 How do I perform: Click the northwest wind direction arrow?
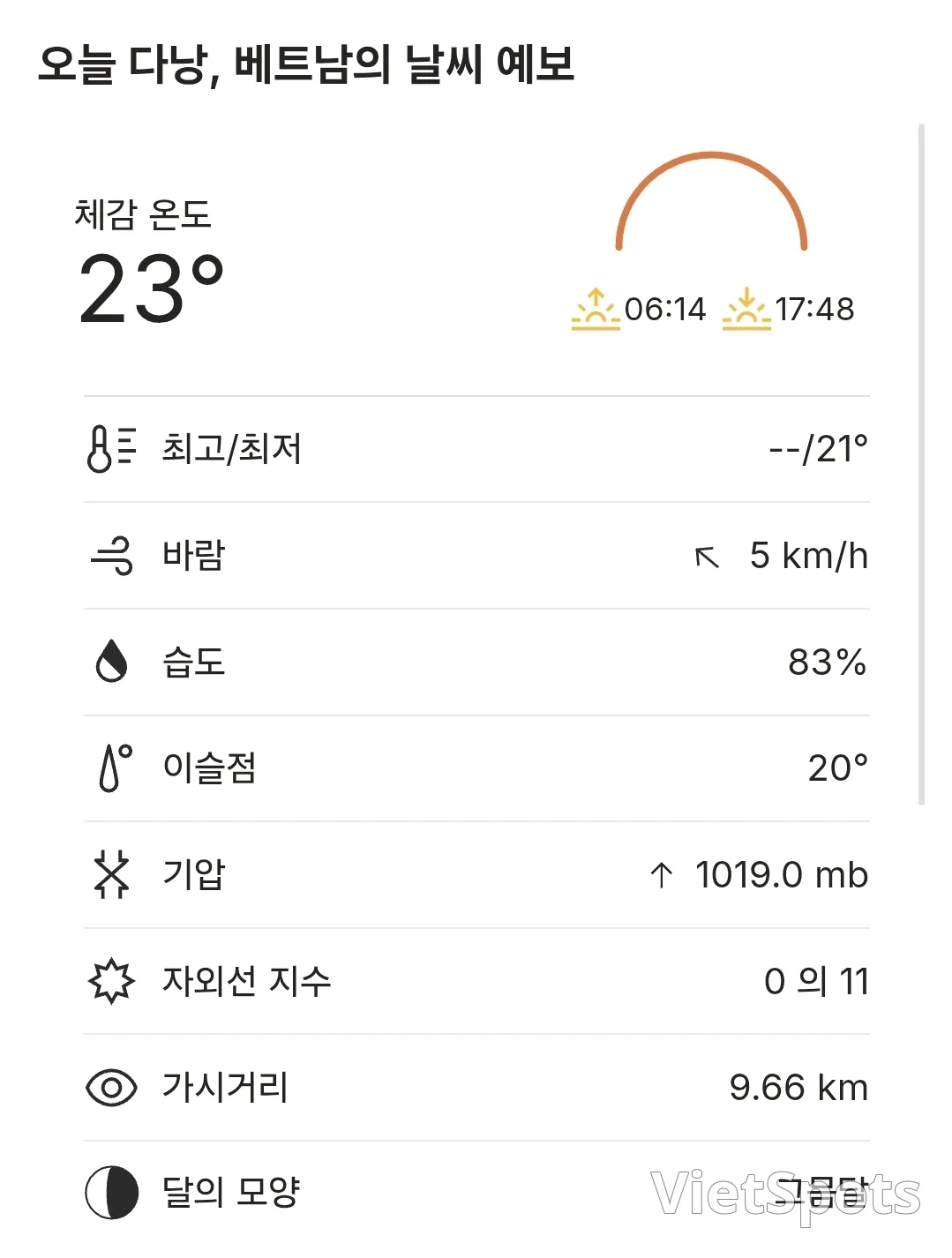pos(707,558)
